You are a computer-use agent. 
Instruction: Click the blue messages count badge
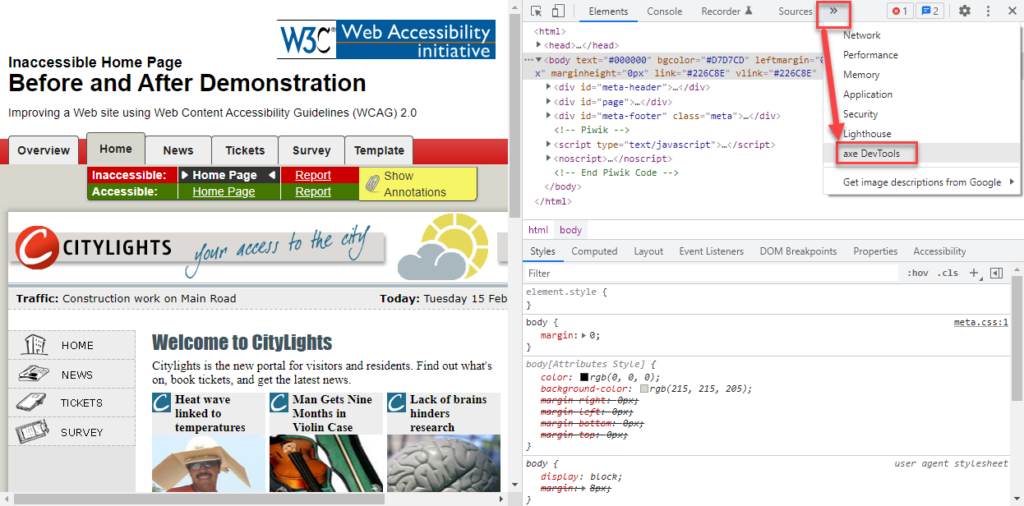click(x=930, y=11)
